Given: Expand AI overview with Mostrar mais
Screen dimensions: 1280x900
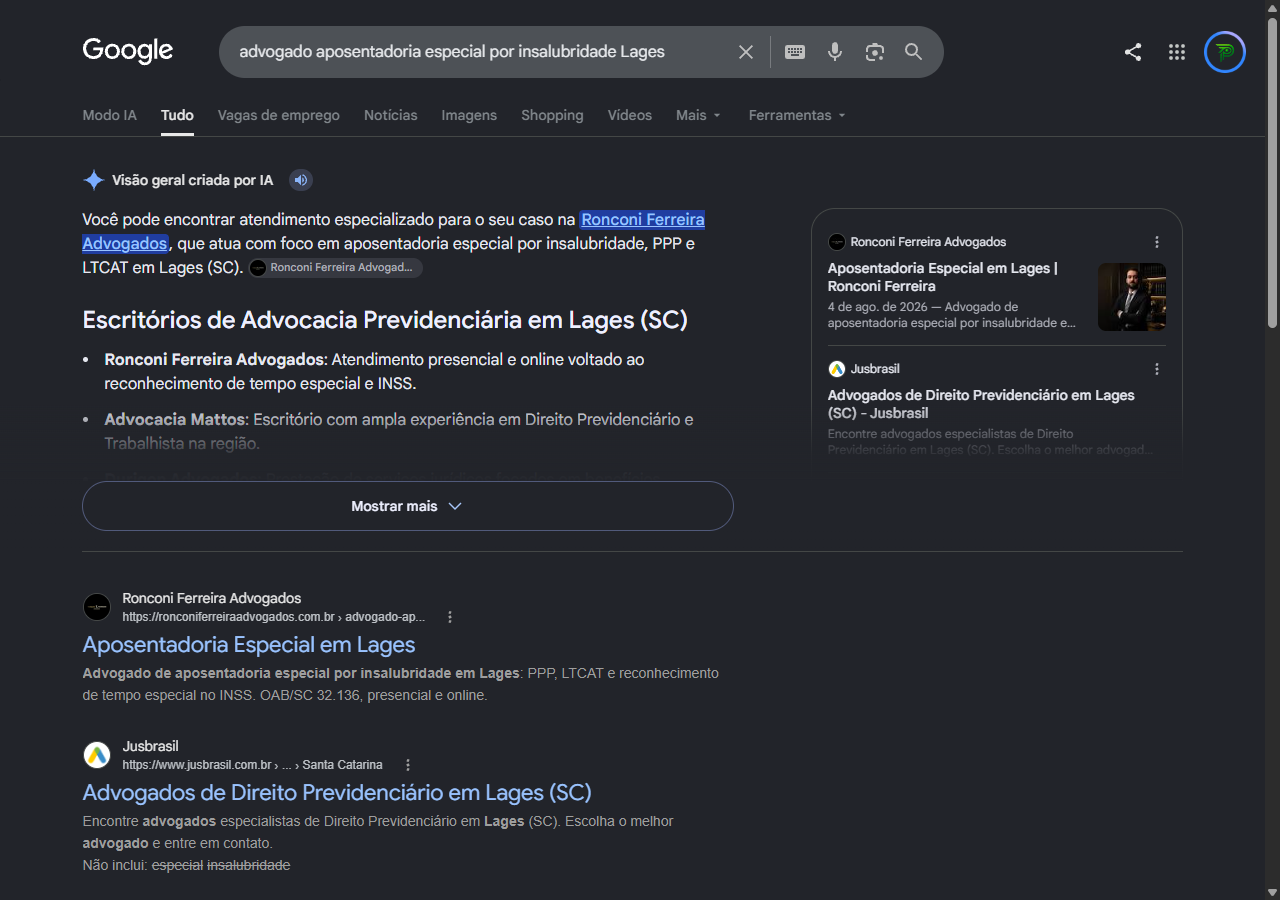Looking at the screenshot, I should [x=408, y=506].
